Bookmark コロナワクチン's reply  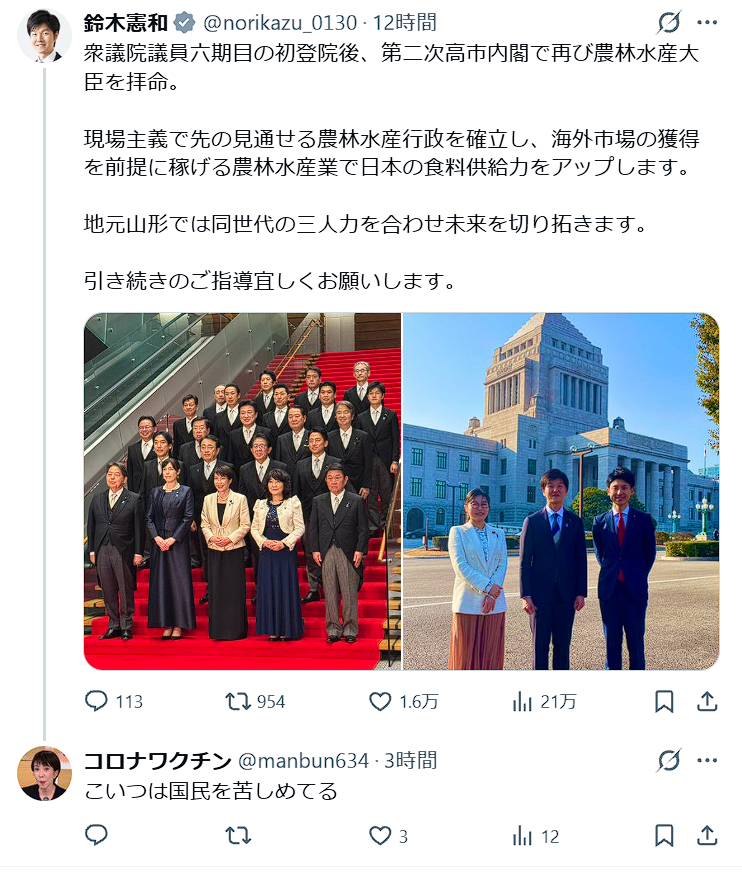[664, 836]
